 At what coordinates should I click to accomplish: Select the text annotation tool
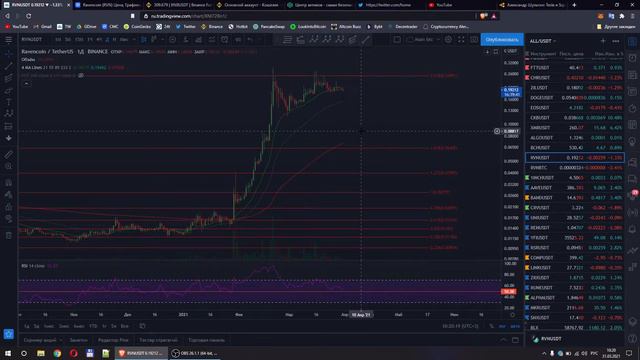tap(9, 102)
